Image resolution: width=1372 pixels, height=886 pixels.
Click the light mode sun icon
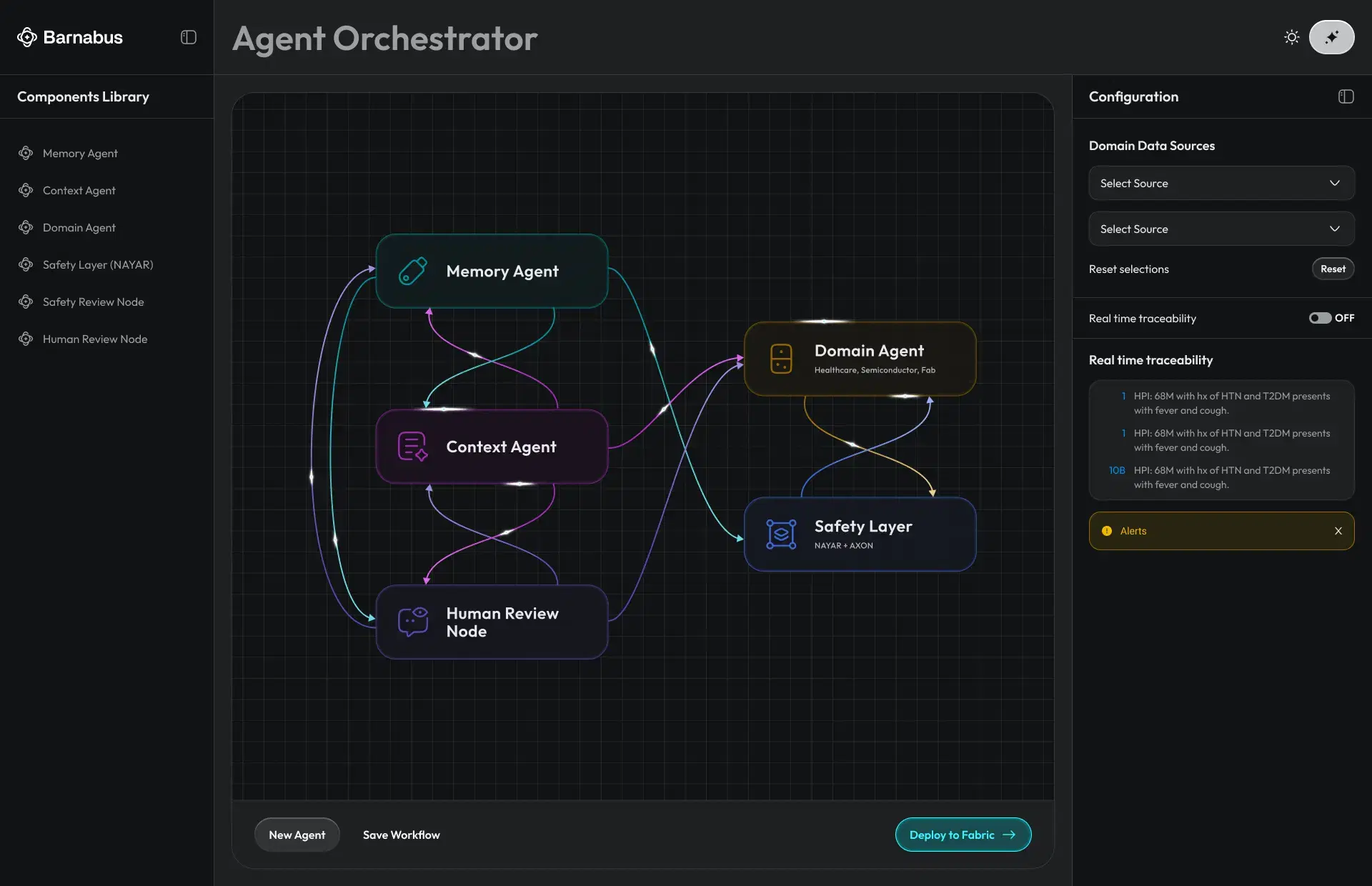[x=1293, y=37]
